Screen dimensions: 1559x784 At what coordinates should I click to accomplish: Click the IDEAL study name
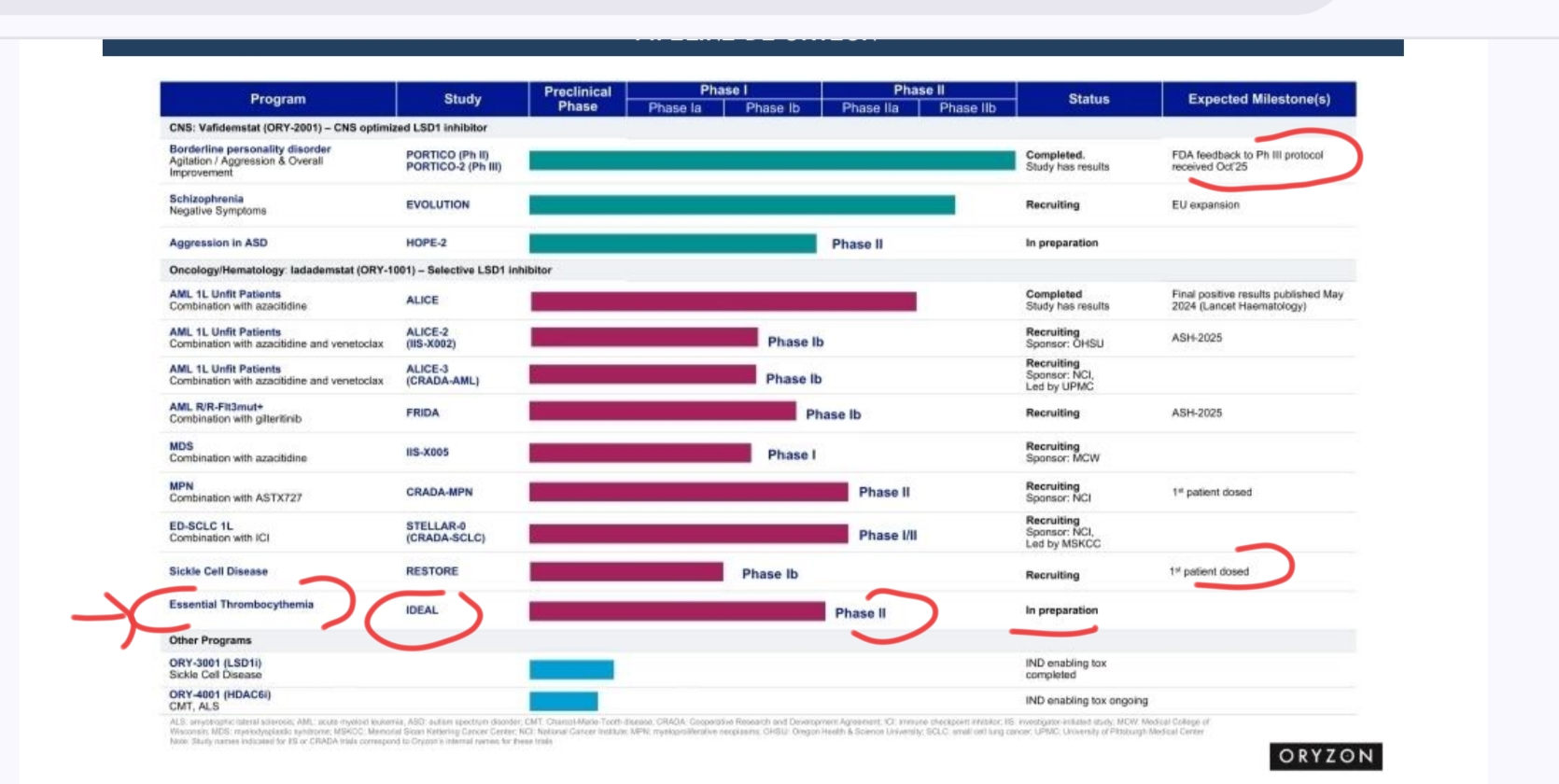[422, 610]
